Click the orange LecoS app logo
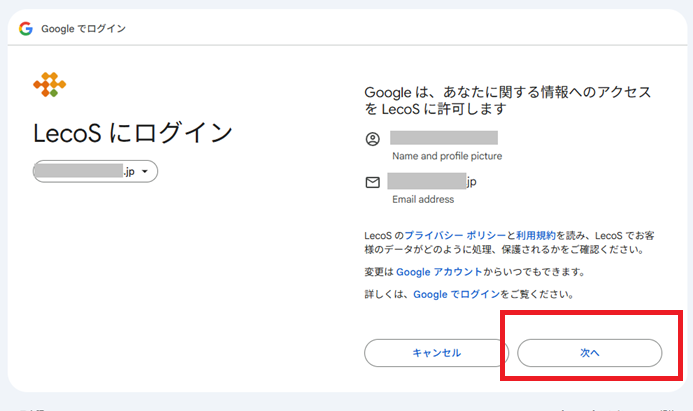The image size is (693, 411). [x=49, y=86]
